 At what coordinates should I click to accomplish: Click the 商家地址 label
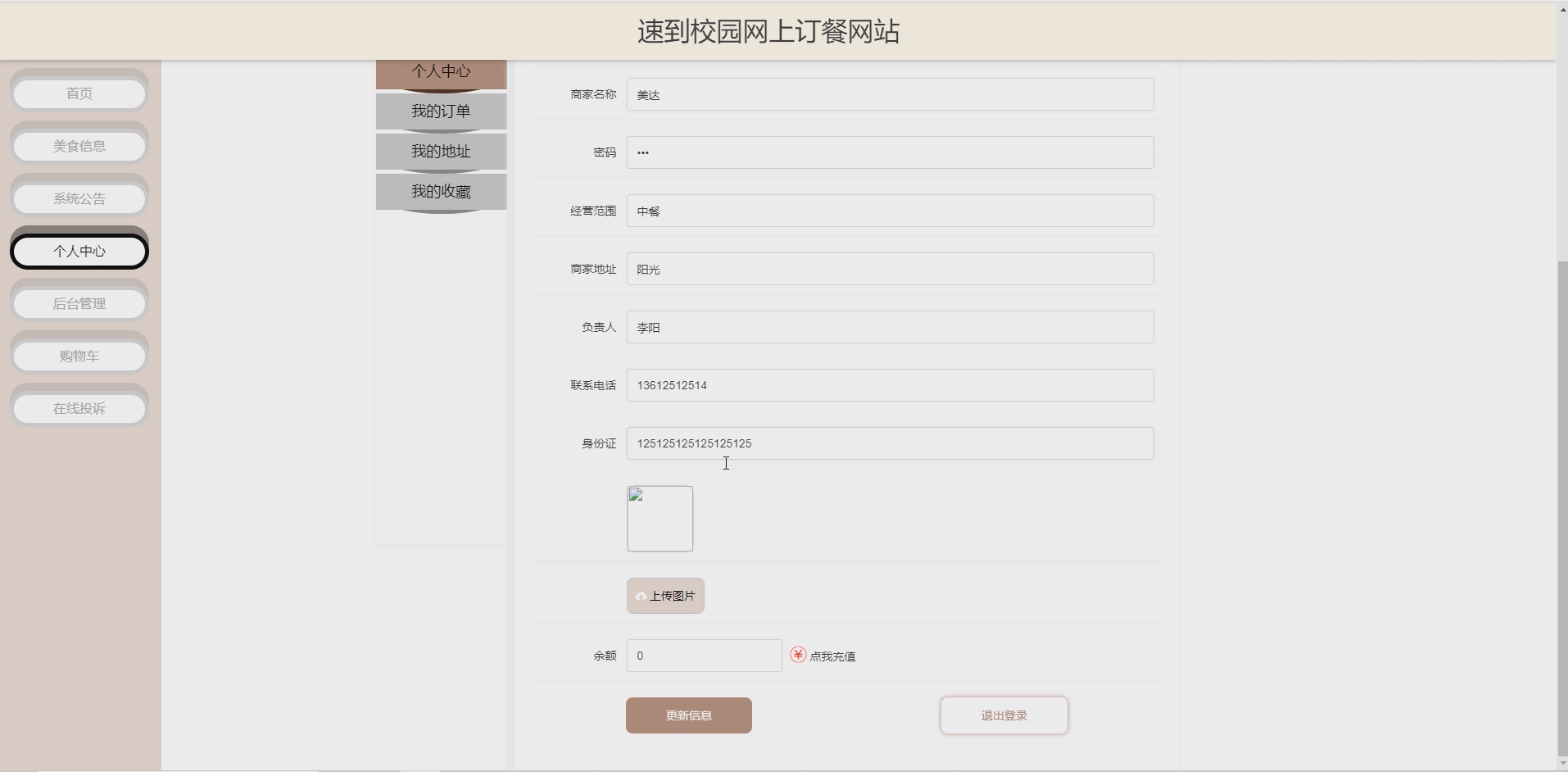click(593, 269)
